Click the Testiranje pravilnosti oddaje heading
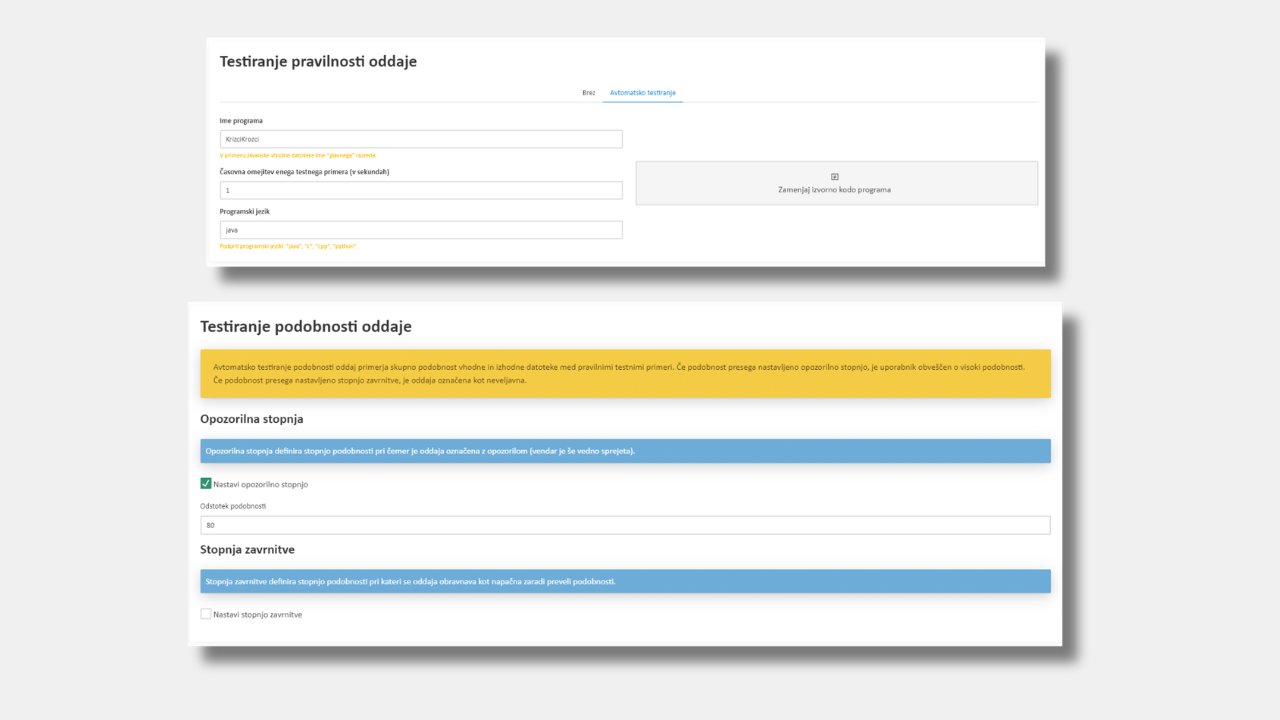The height and width of the screenshot is (720, 1280). click(318, 62)
